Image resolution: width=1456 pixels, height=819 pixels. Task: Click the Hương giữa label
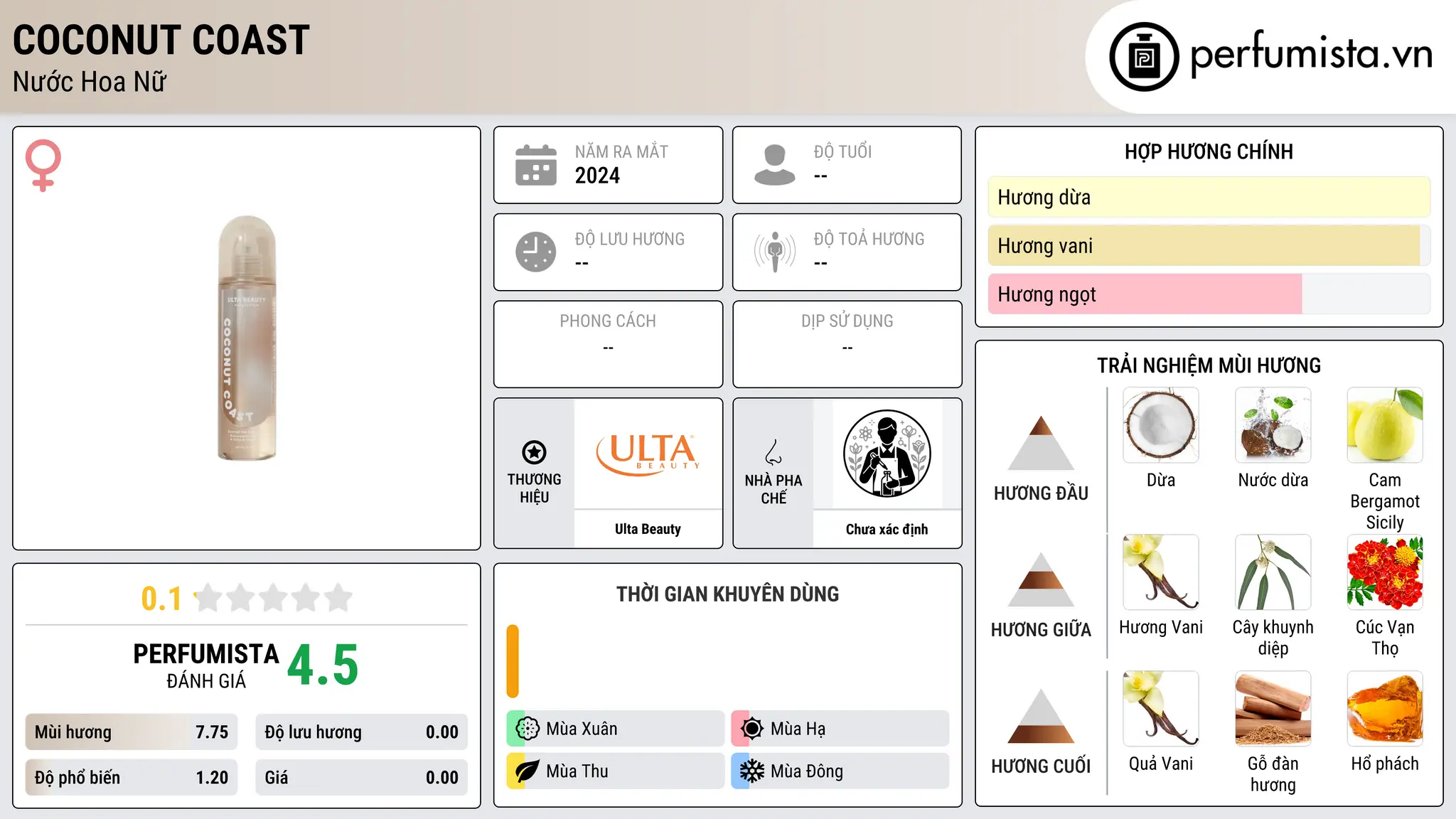tap(1041, 630)
